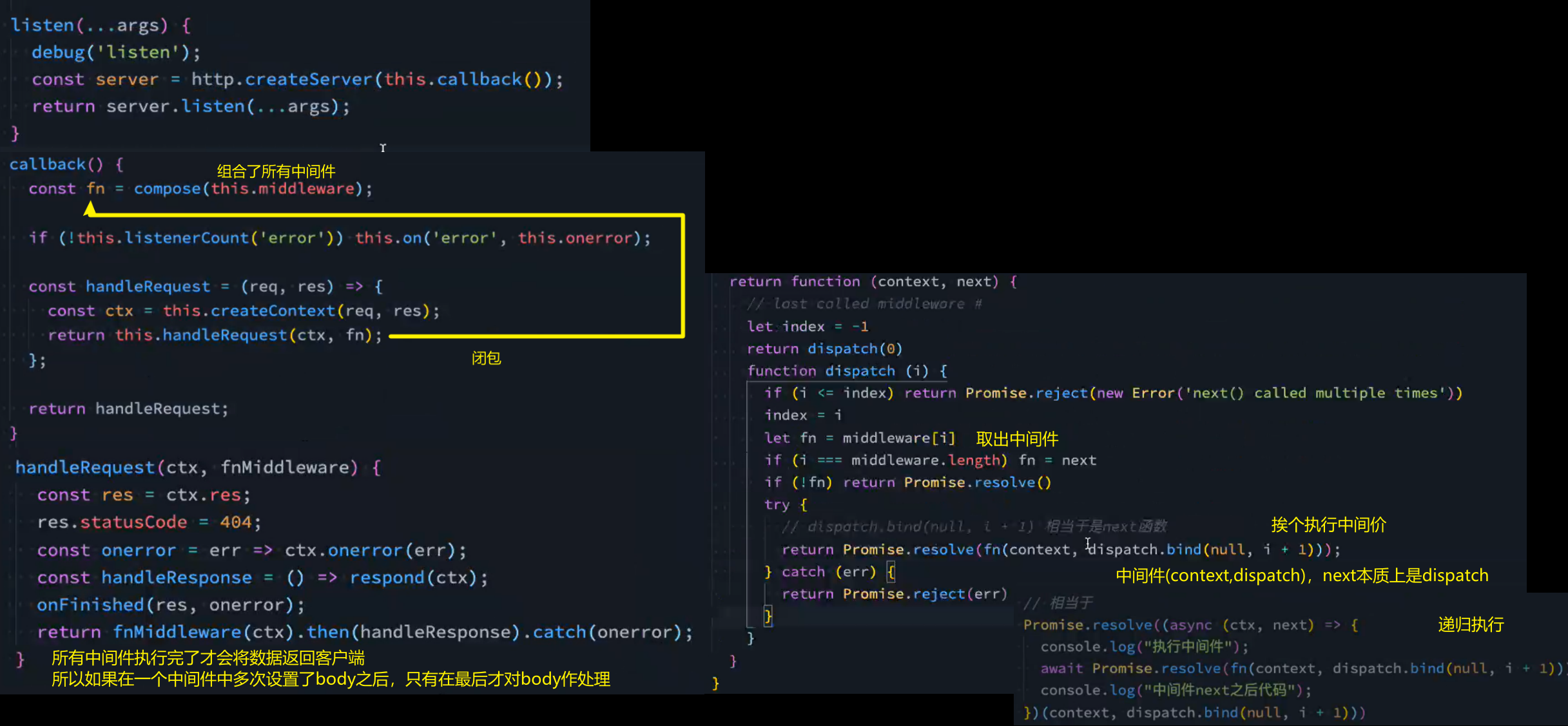The height and width of the screenshot is (726, 1568).
Task: Click 'let fn = middleware[i]' line
Action: [x=860, y=439]
